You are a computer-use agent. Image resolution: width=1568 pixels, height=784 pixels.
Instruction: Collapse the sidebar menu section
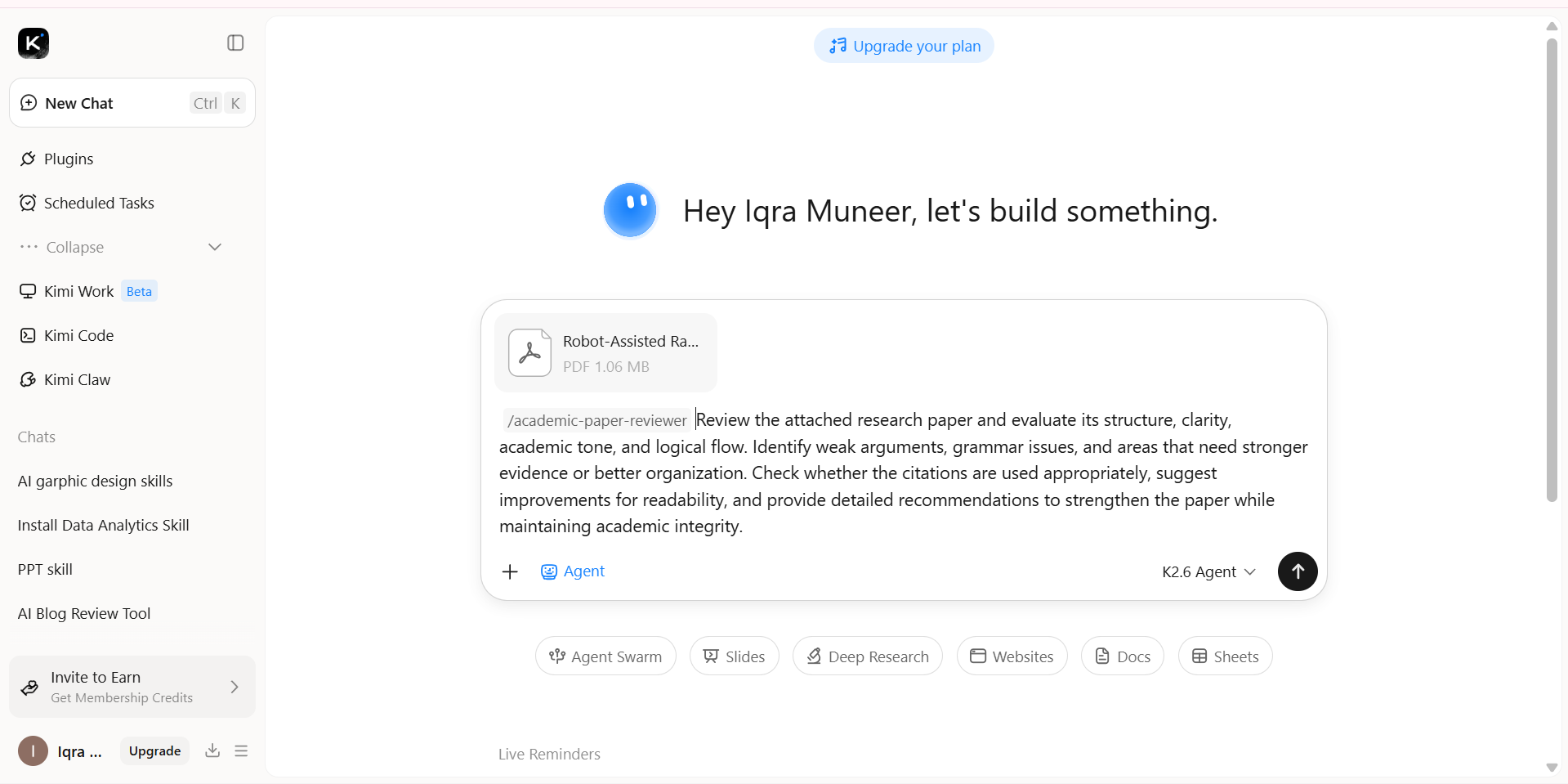(x=121, y=247)
